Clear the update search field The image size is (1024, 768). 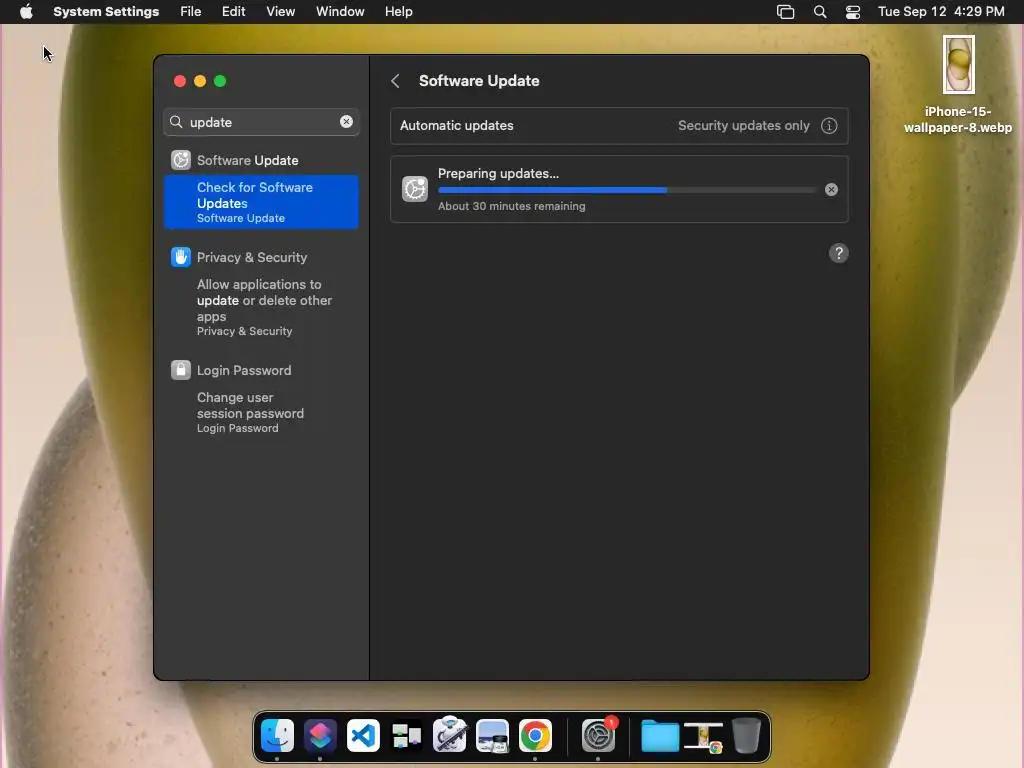(346, 121)
